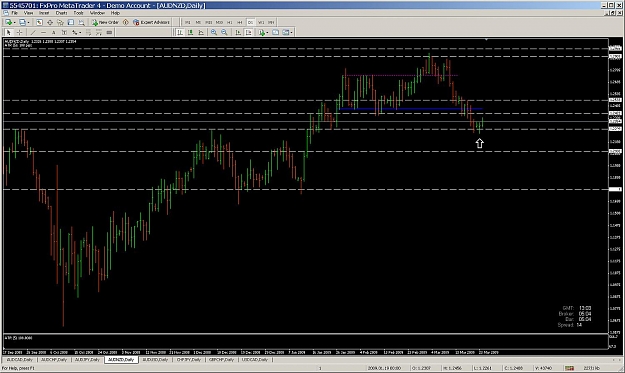Select the M15 timeframe button

[208, 22]
